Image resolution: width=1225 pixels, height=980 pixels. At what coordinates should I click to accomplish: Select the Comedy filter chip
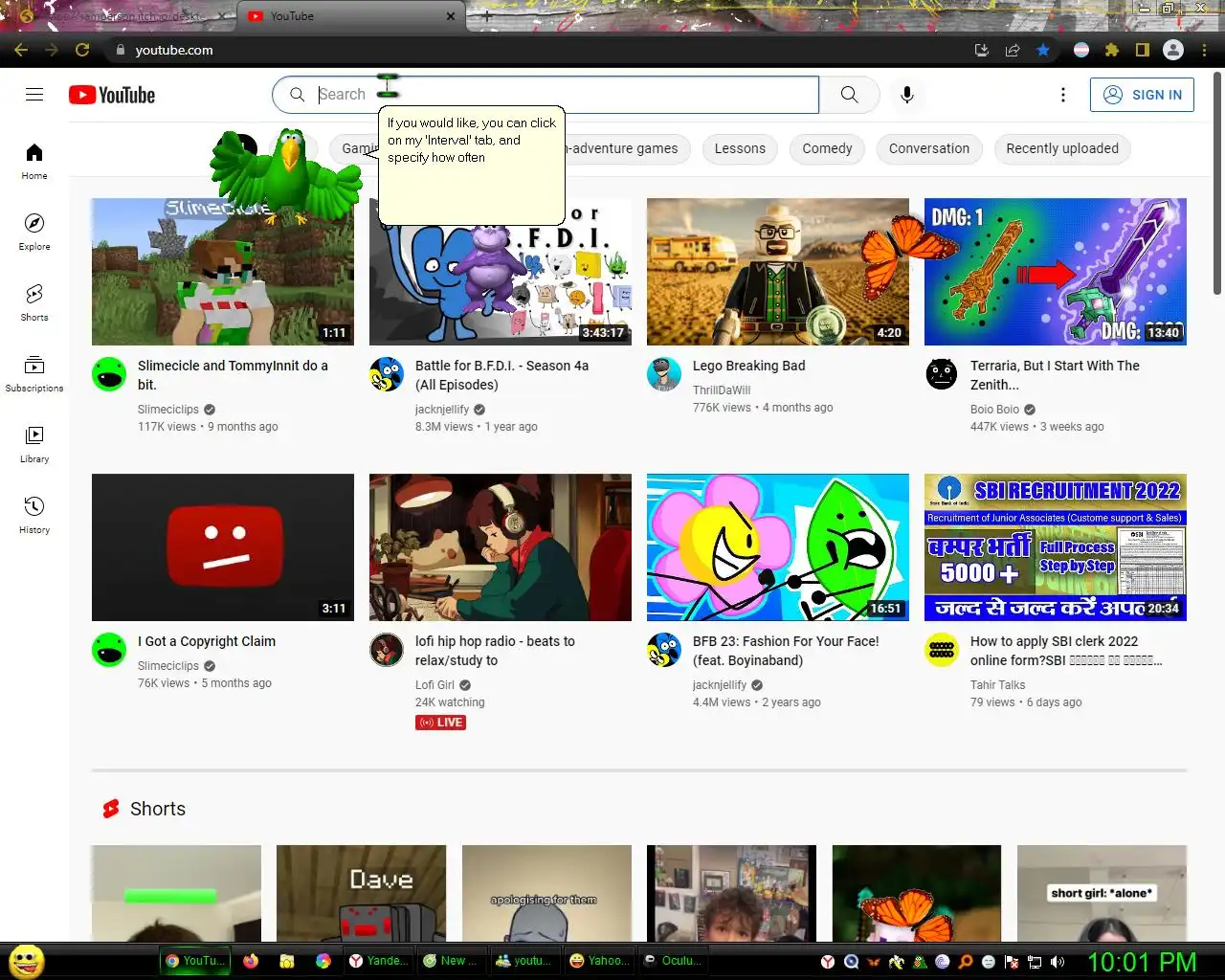[x=827, y=148]
